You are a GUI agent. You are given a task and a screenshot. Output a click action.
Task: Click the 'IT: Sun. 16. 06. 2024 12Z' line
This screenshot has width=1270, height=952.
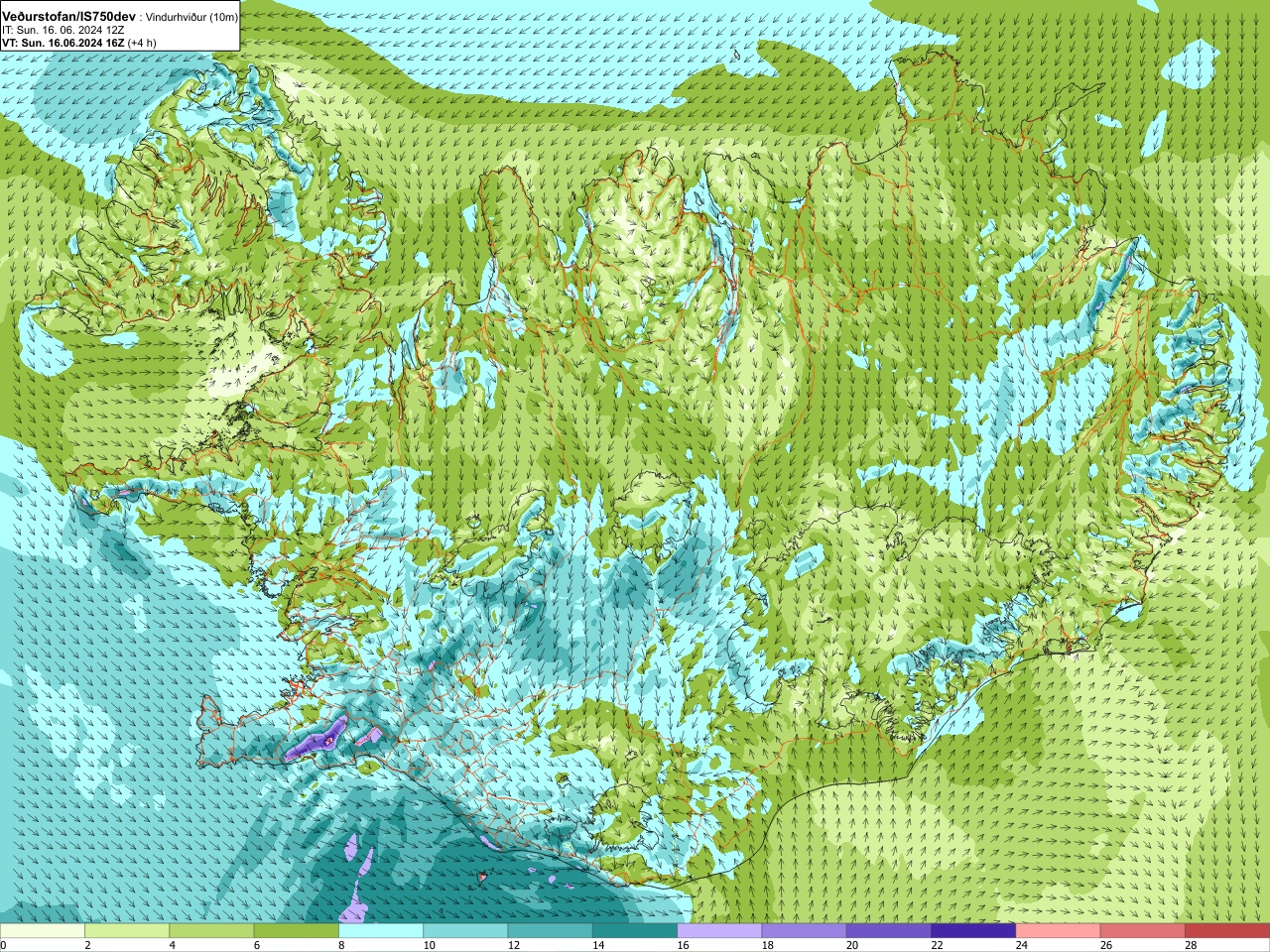point(63,30)
